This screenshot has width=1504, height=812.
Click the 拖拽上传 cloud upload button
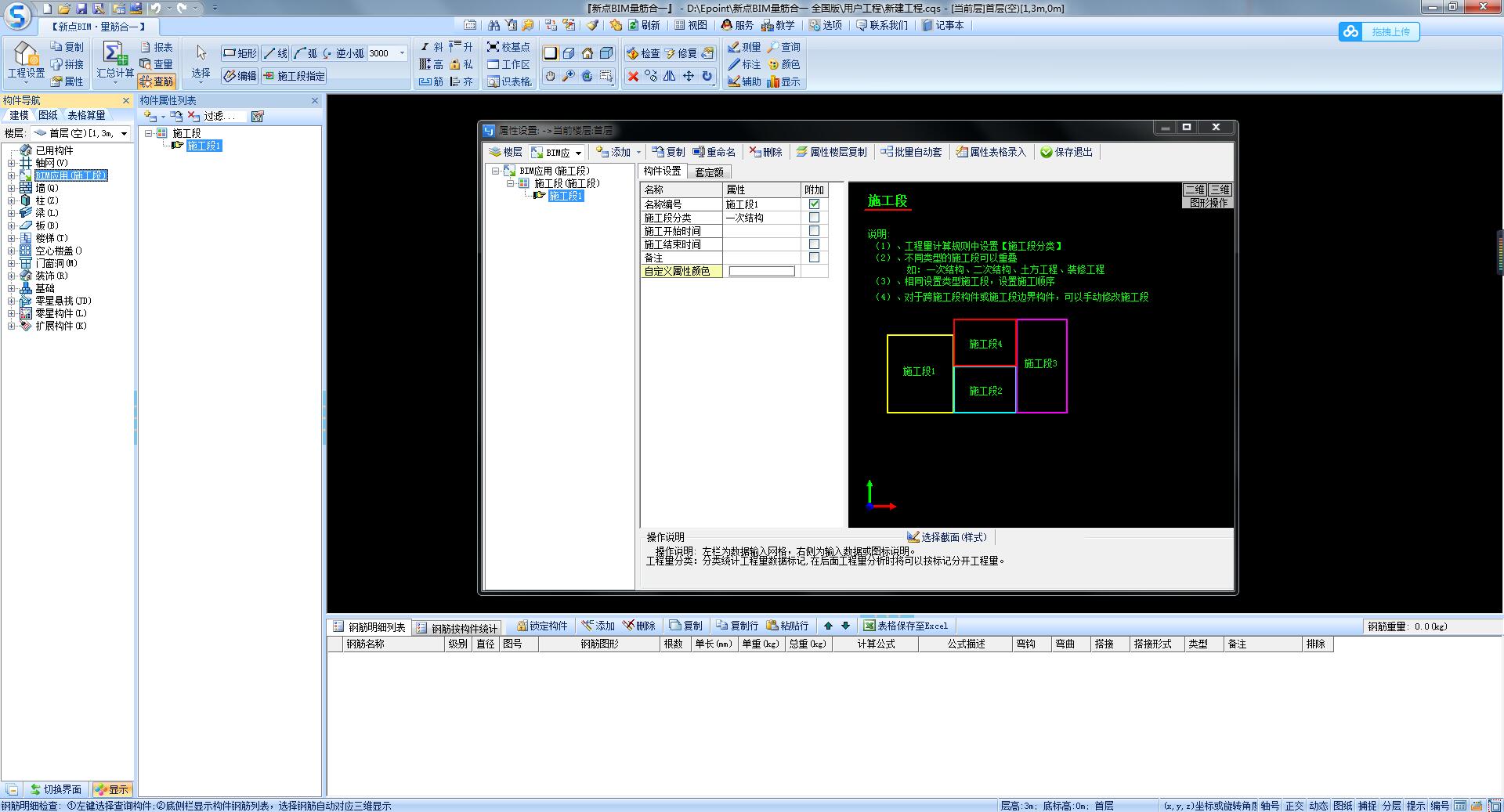1379,31
